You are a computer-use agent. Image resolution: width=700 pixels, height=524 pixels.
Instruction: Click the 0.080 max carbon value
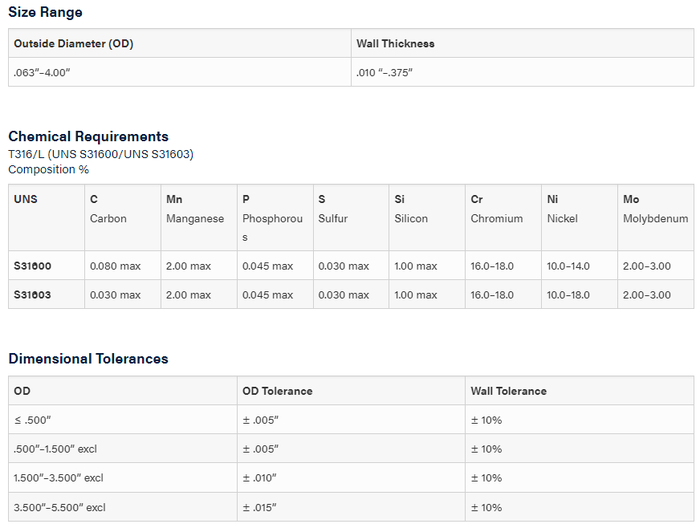116,267
